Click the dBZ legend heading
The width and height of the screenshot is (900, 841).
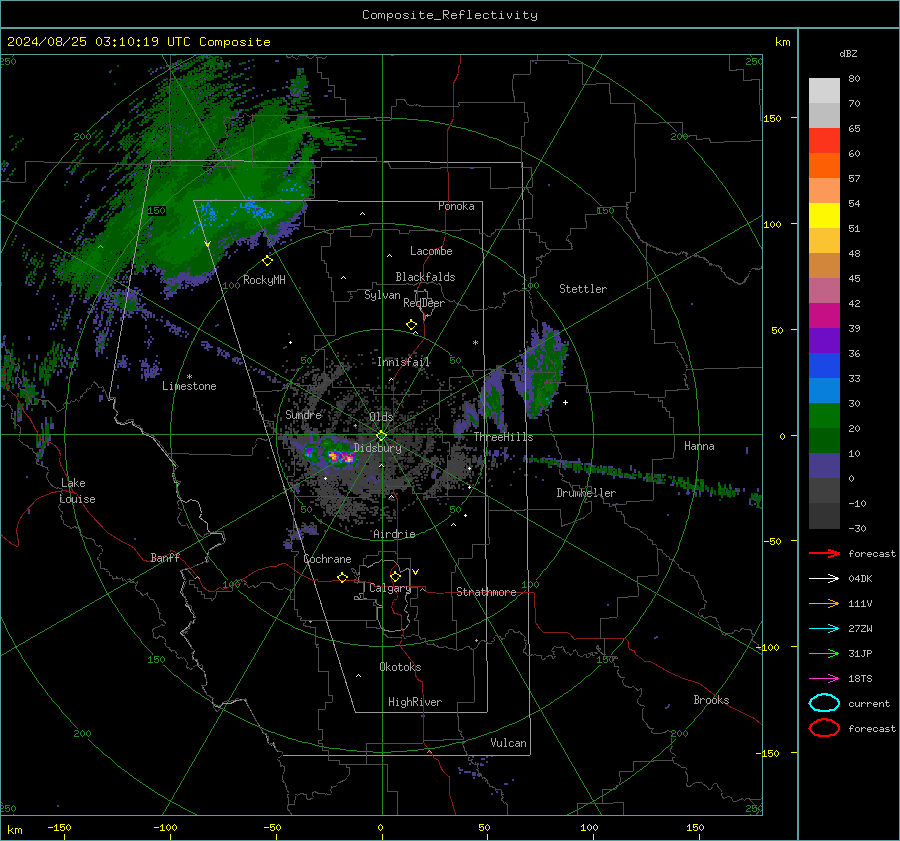click(x=848, y=53)
